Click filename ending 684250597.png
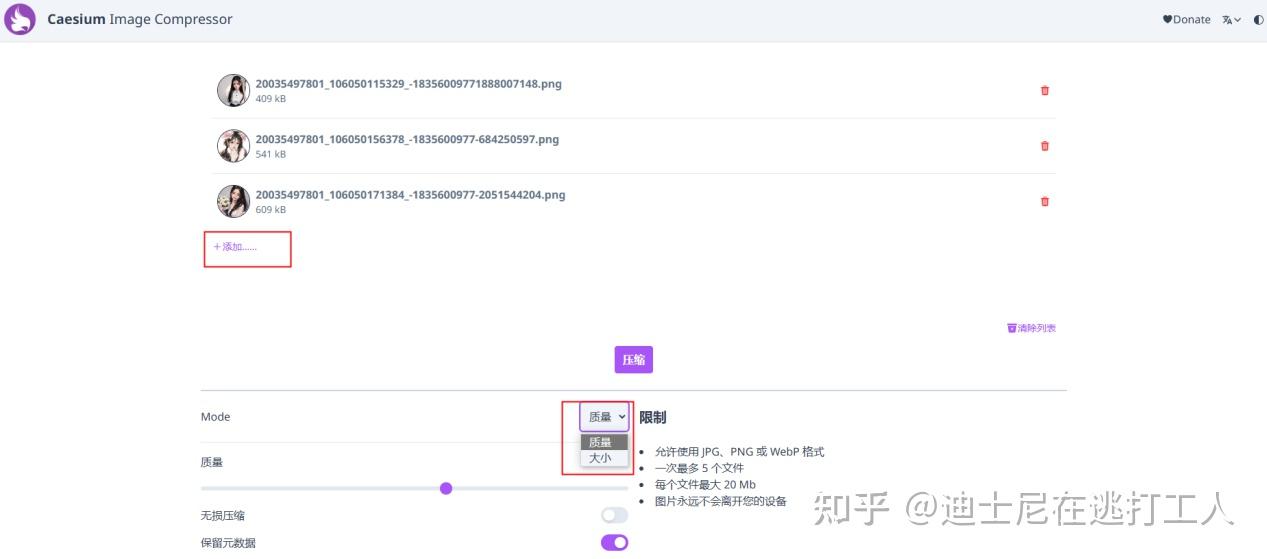This screenshot has height=559, width=1267. (x=407, y=139)
